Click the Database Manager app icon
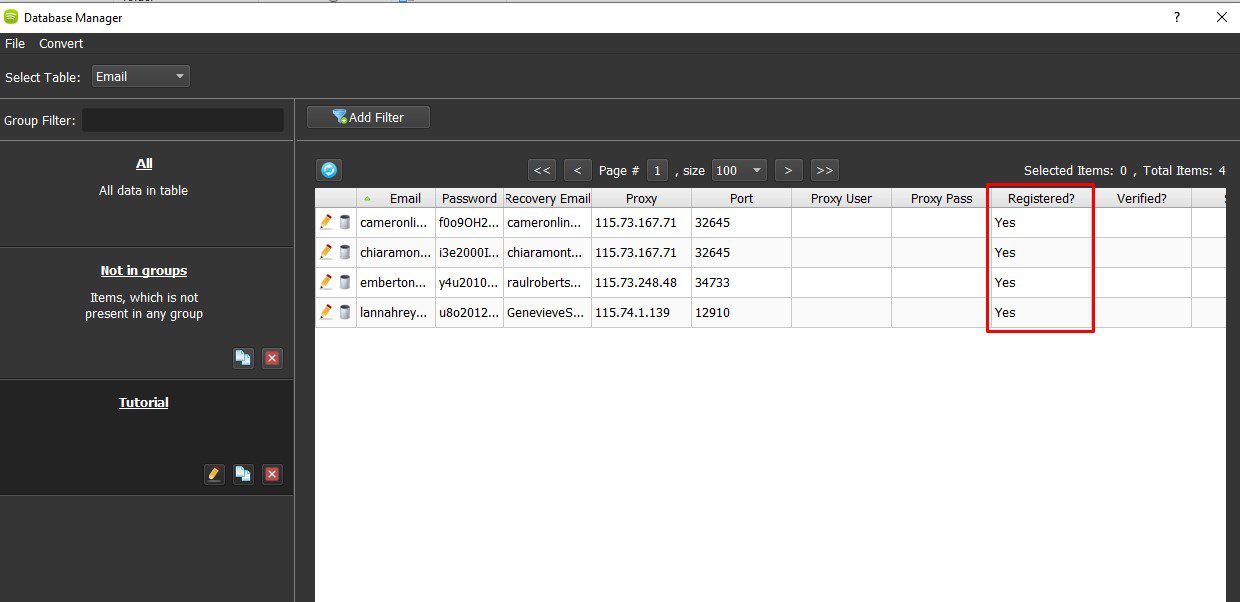This screenshot has width=1240, height=602. [x=11, y=17]
